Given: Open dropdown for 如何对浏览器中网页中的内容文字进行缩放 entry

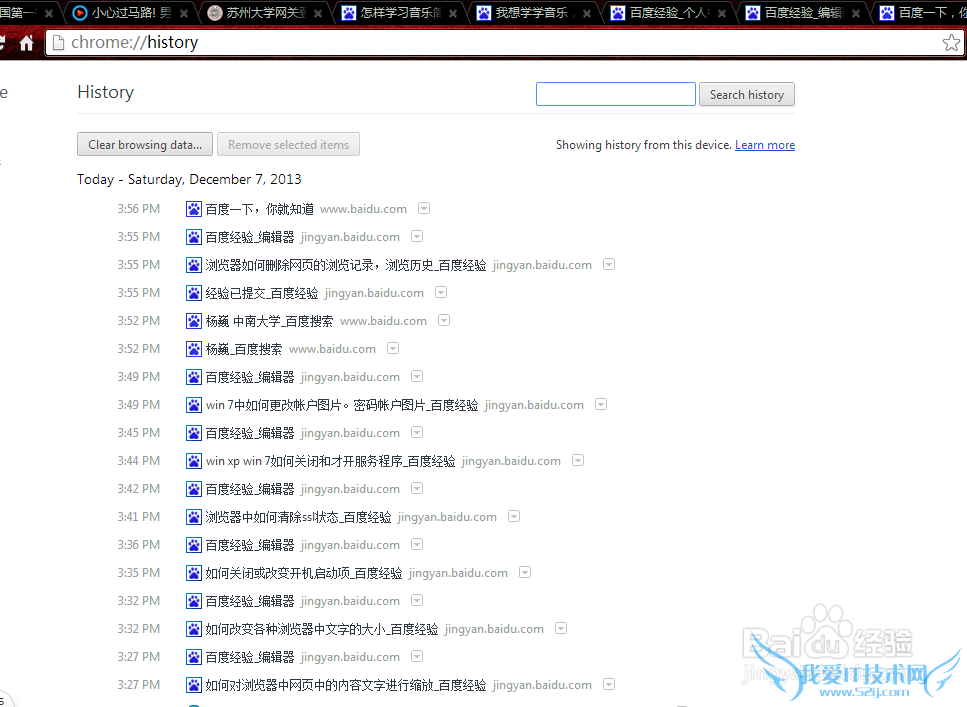Looking at the screenshot, I should click(x=609, y=684).
